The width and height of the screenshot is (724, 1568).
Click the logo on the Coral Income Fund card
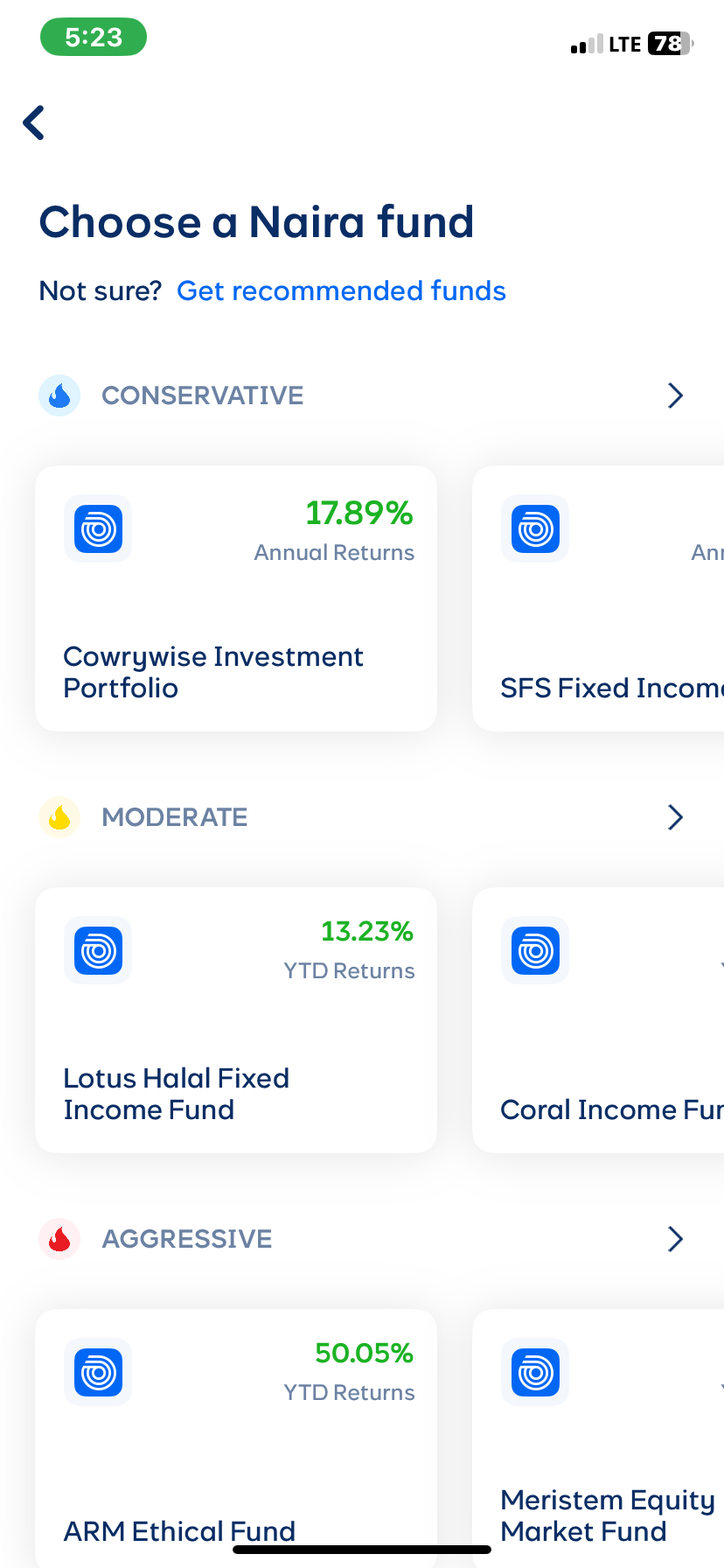point(534,950)
